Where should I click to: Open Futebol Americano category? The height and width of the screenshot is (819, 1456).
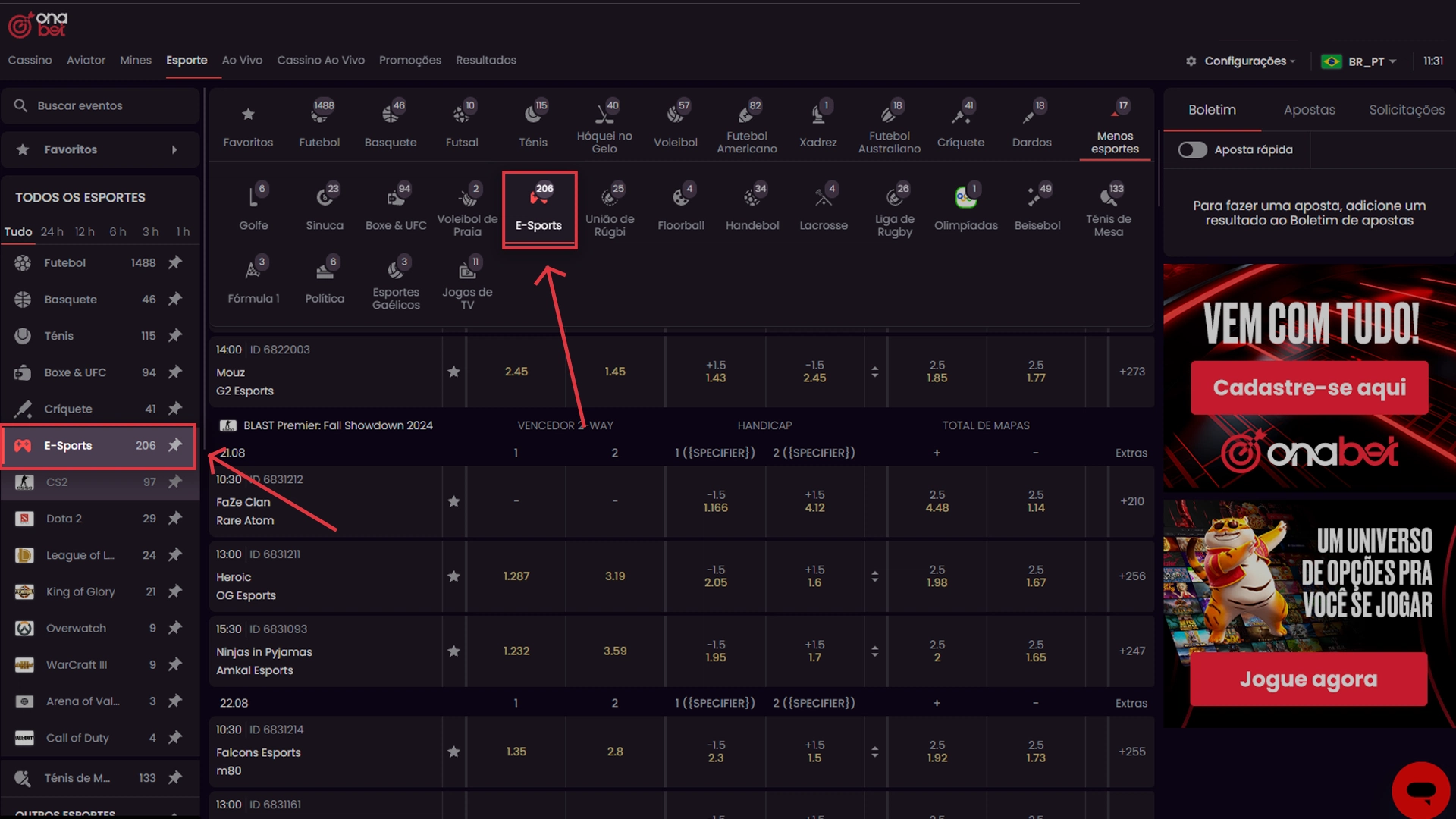747,124
